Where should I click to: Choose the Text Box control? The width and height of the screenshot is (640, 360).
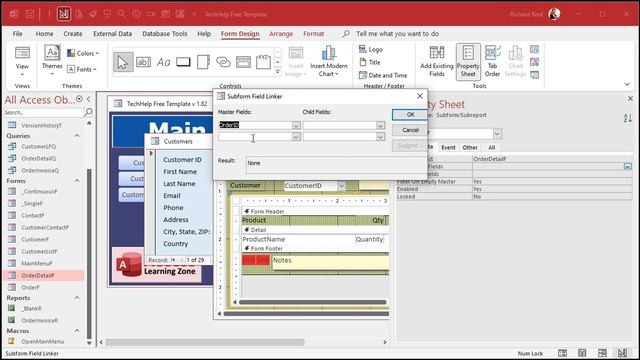143,62
